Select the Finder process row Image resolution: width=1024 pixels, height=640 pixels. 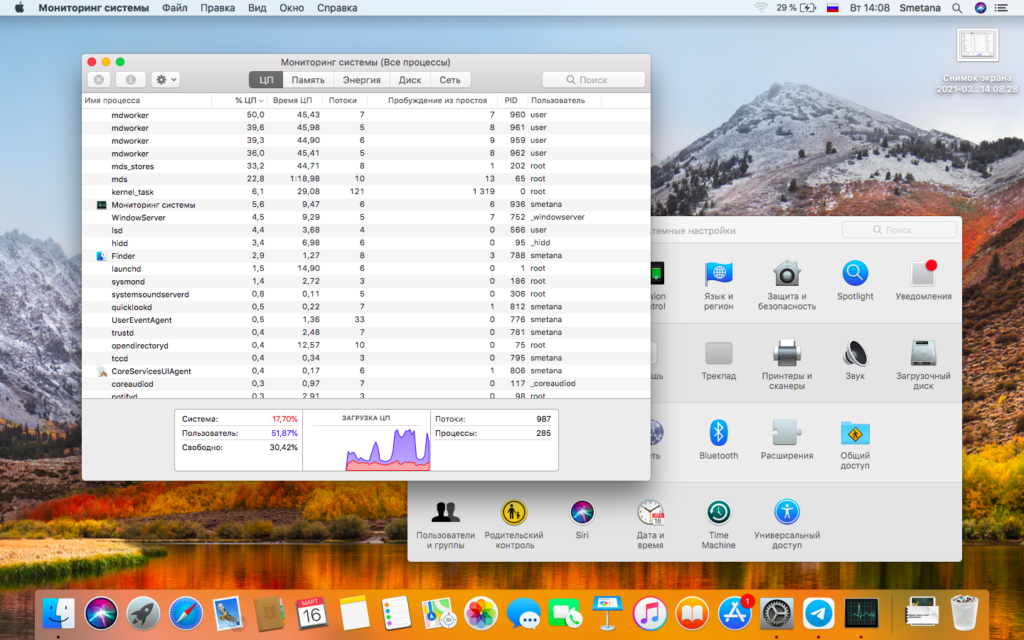[x=366, y=255]
